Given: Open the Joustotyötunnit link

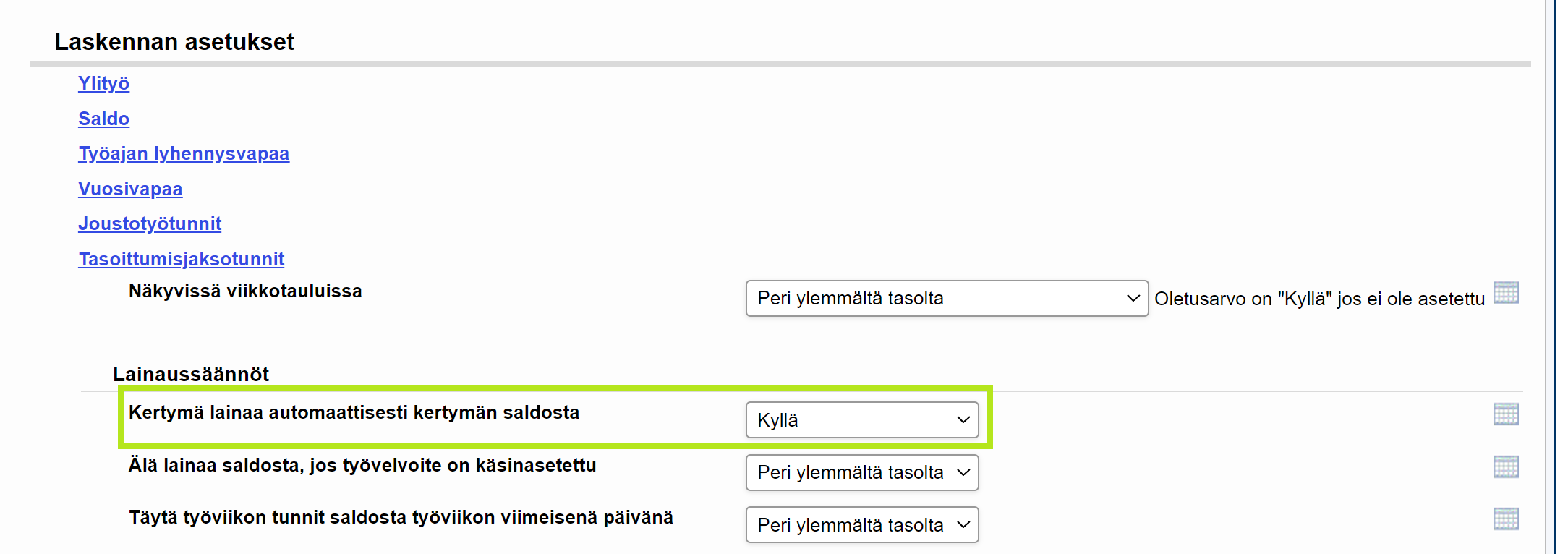Looking at the screenshot, I should (x=150, y=223).
